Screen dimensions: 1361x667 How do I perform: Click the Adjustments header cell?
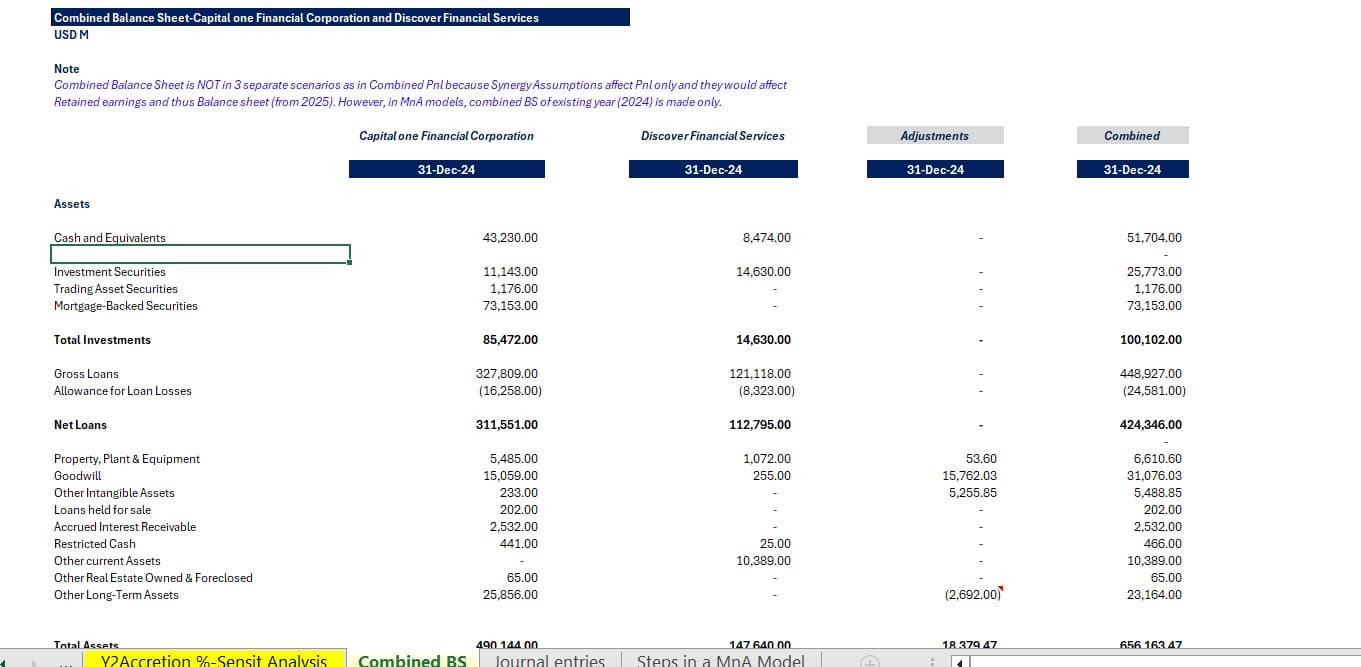point(935,135)
